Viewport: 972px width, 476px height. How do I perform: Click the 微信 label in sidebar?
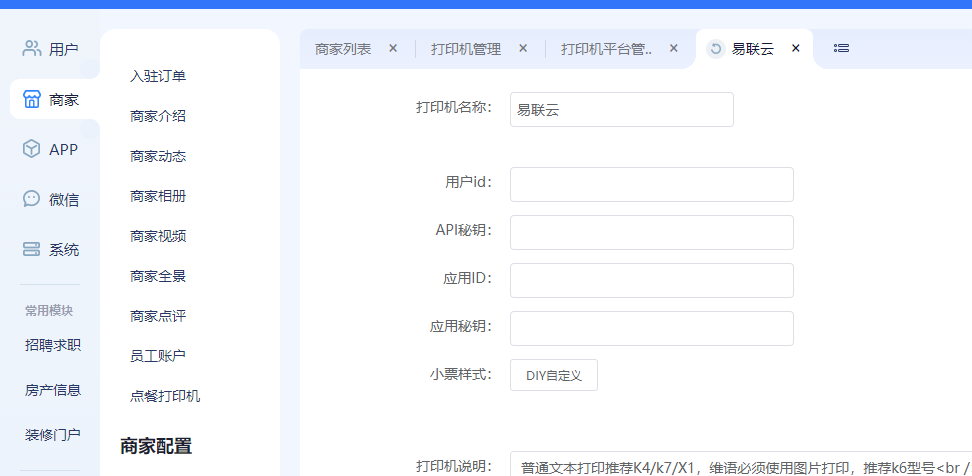coord(64,200)
